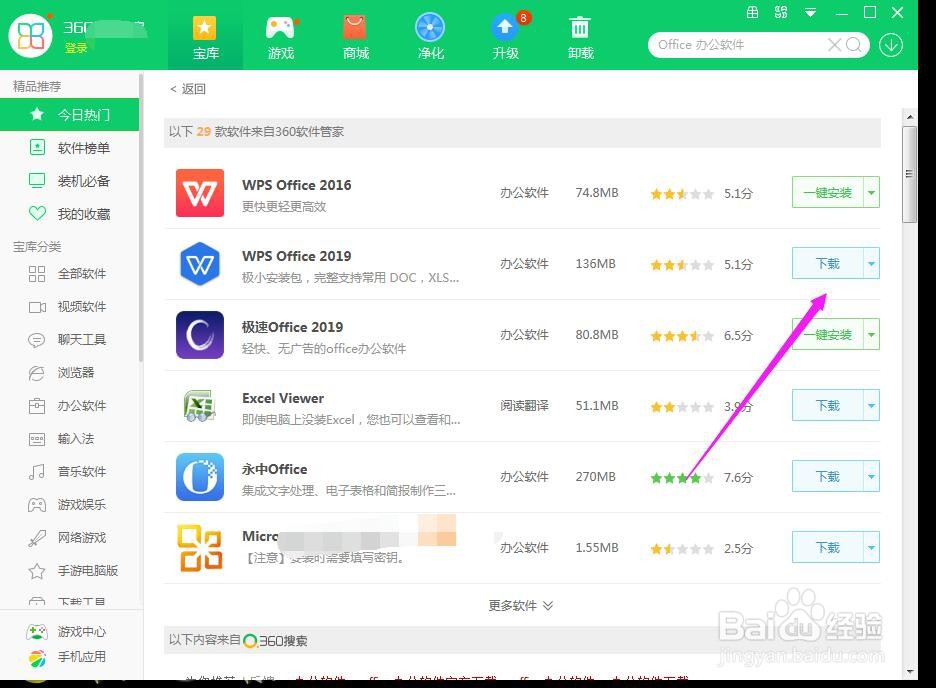Expand download options for 永中Office
Viewport: 936px width, 688px height.
(872, 477)
